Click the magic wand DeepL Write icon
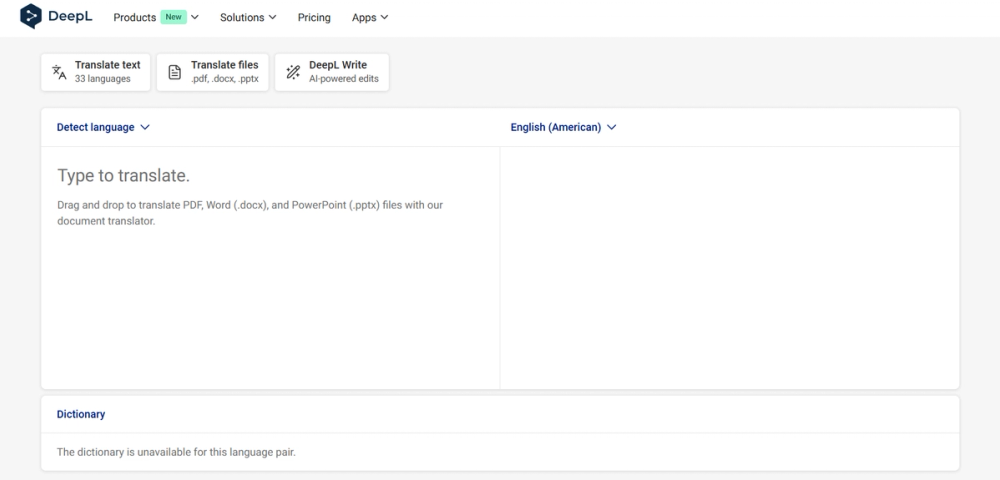Viewport: 1000px width, 480px height. tap(293, 72)
